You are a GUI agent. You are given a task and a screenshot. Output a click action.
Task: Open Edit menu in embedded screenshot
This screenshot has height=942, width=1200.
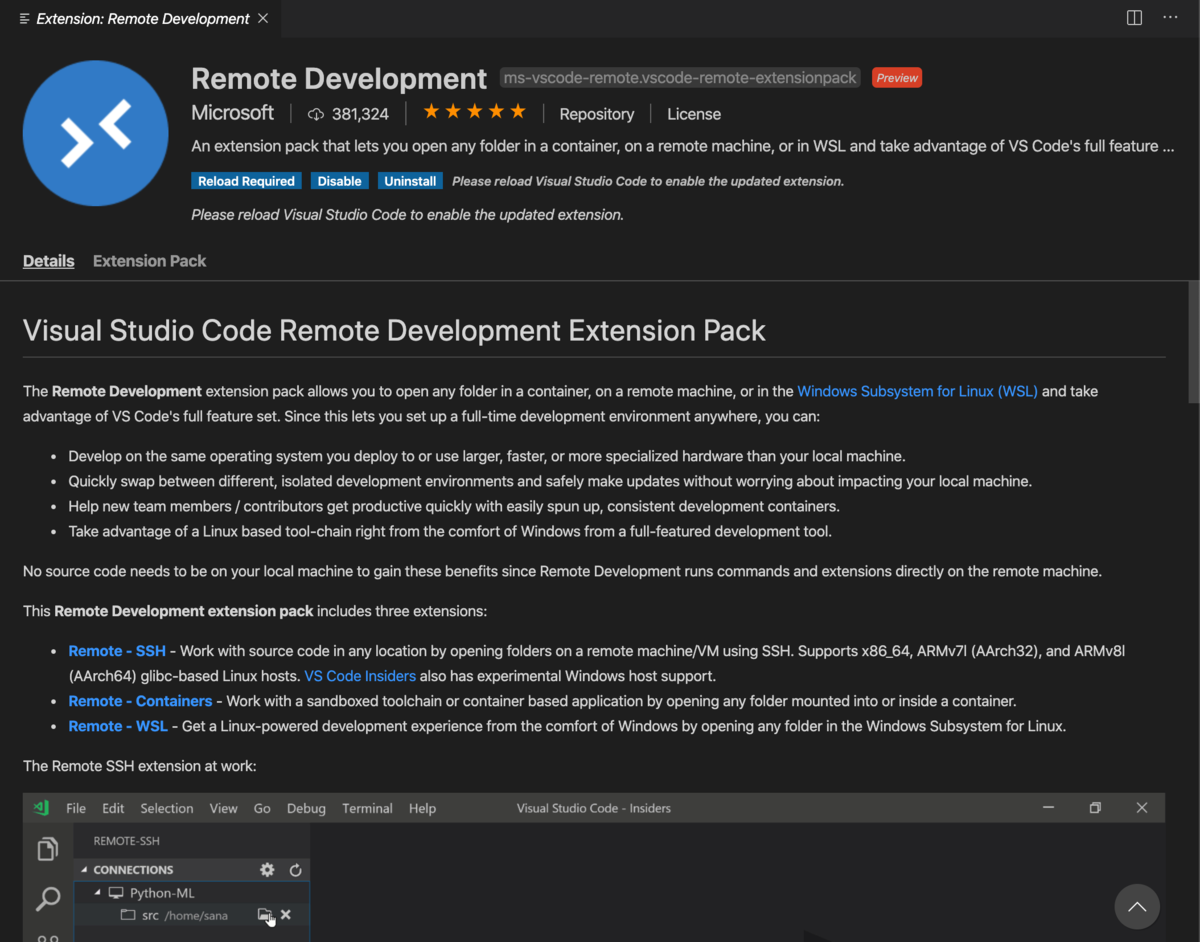click(x=113, y=808)
